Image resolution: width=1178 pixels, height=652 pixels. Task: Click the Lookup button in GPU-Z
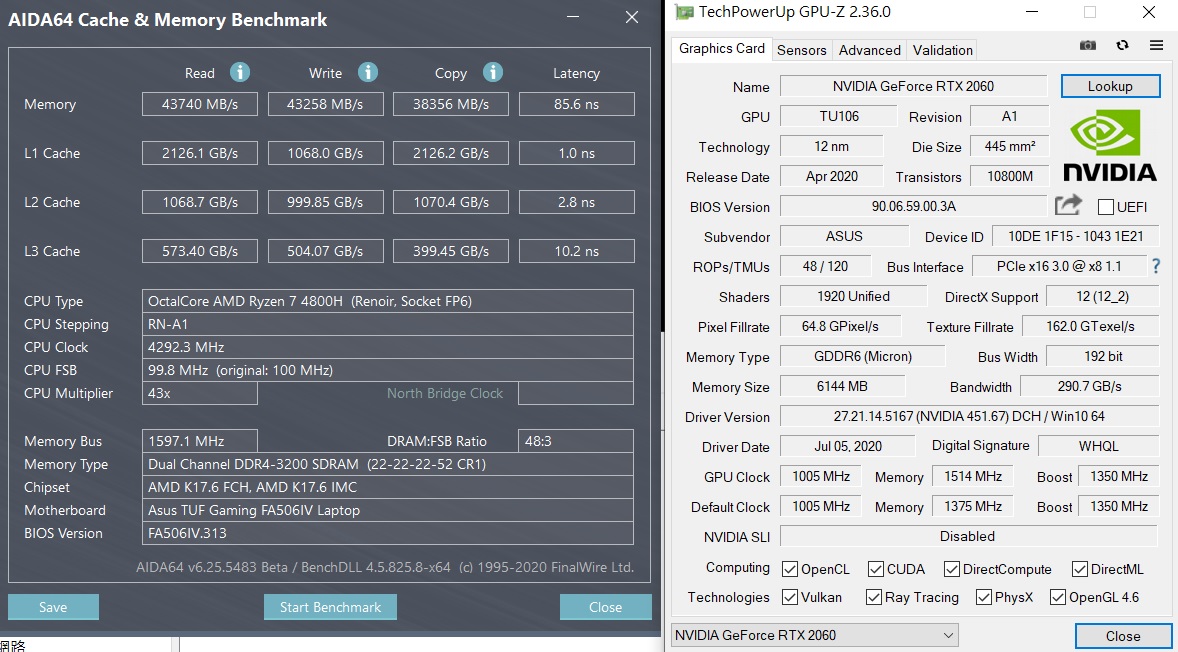pos(1110,86)
